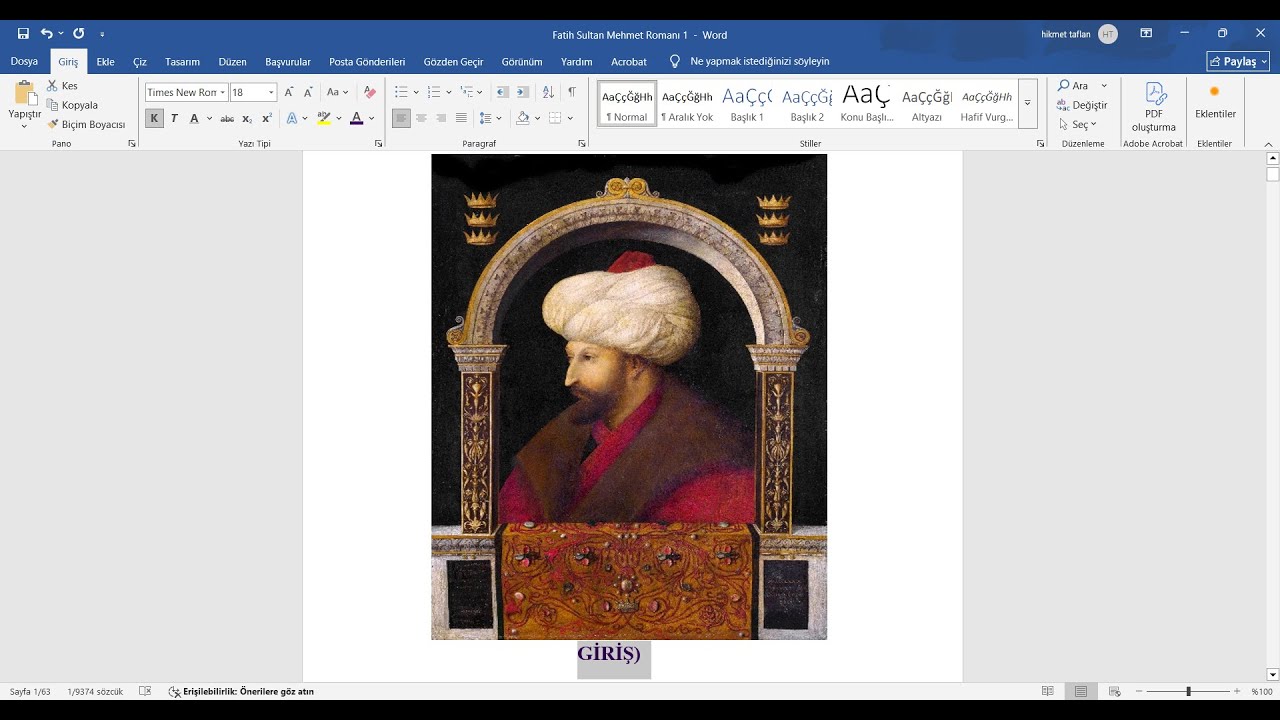Screen dimensions: 1280x720
Task: Open the Yazı Tipi dialog launcher
Action: (379, 144)
